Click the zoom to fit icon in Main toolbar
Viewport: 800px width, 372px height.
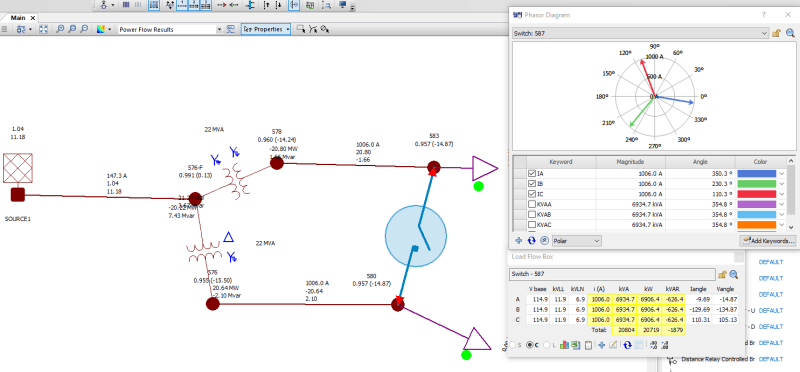point(44,30)
